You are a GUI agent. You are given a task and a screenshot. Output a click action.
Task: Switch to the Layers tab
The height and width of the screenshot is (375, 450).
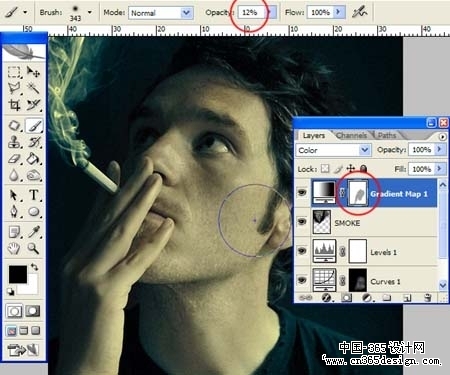click(314, 135)
